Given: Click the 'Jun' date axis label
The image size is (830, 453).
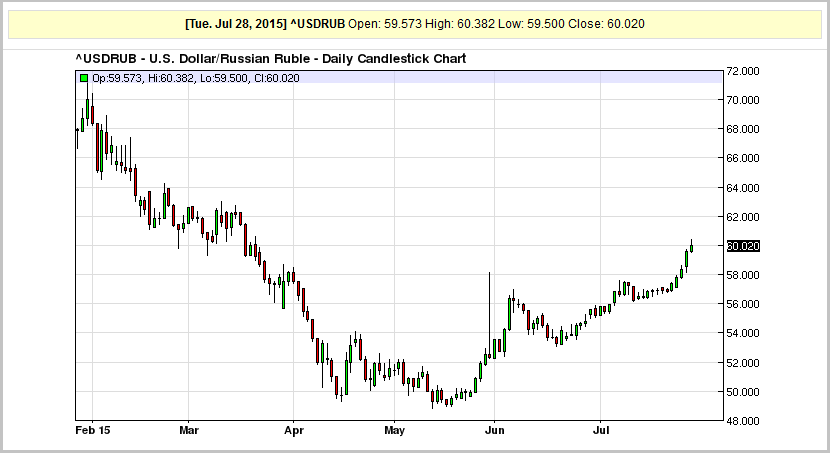Looking at the screenshot, I should pyautogui.click(x=494, y=430).
